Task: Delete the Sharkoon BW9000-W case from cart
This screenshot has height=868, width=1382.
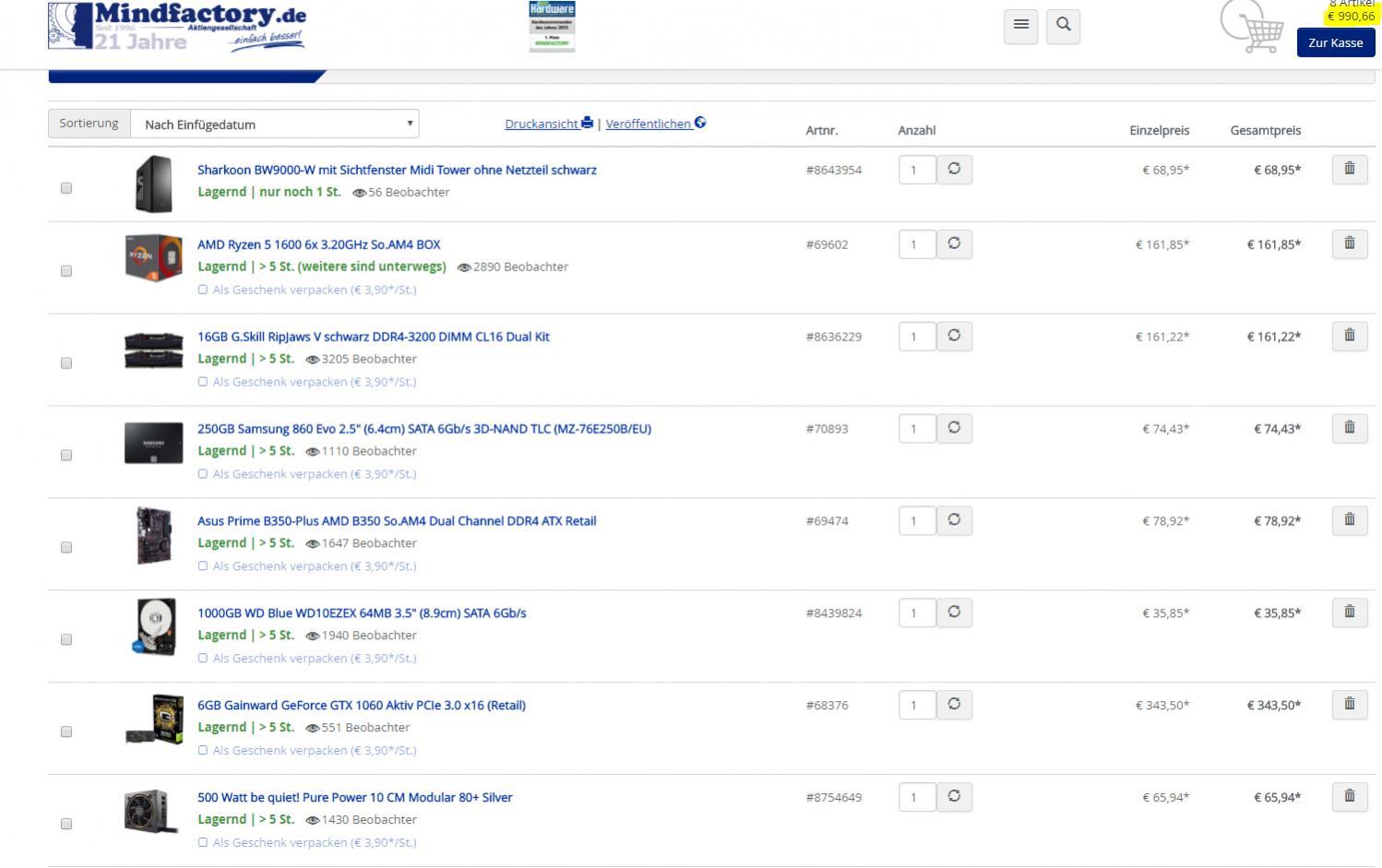Action: click(1349, 169)
